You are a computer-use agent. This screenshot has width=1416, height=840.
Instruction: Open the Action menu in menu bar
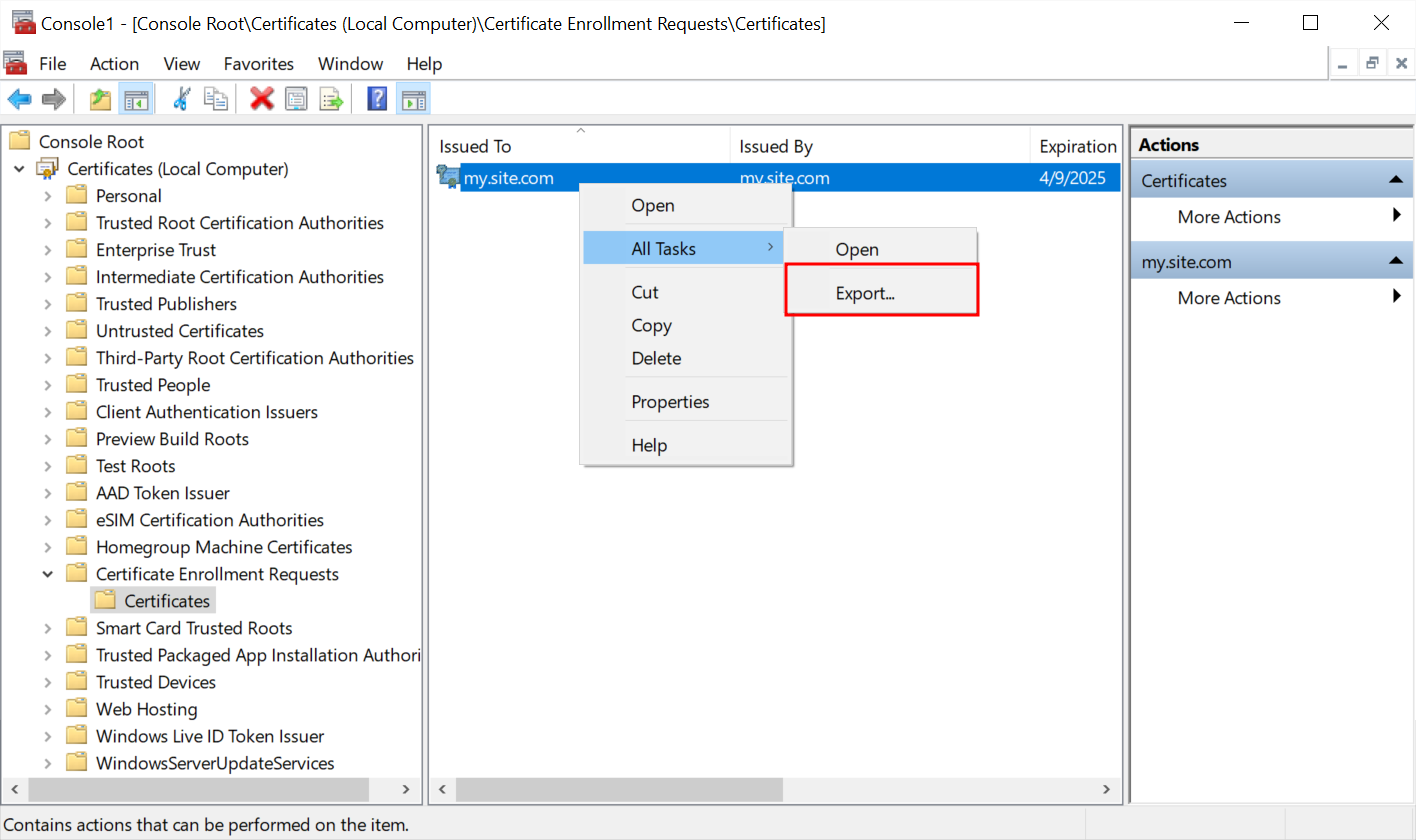click(114, 64)
